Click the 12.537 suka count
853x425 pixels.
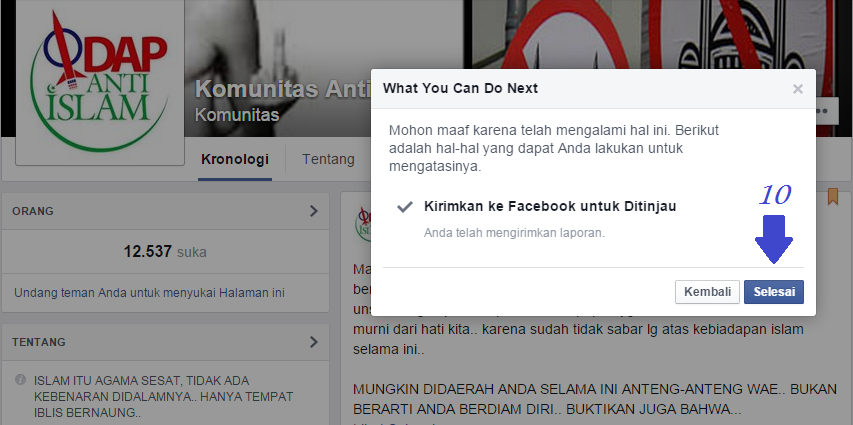tap(165, 252)
